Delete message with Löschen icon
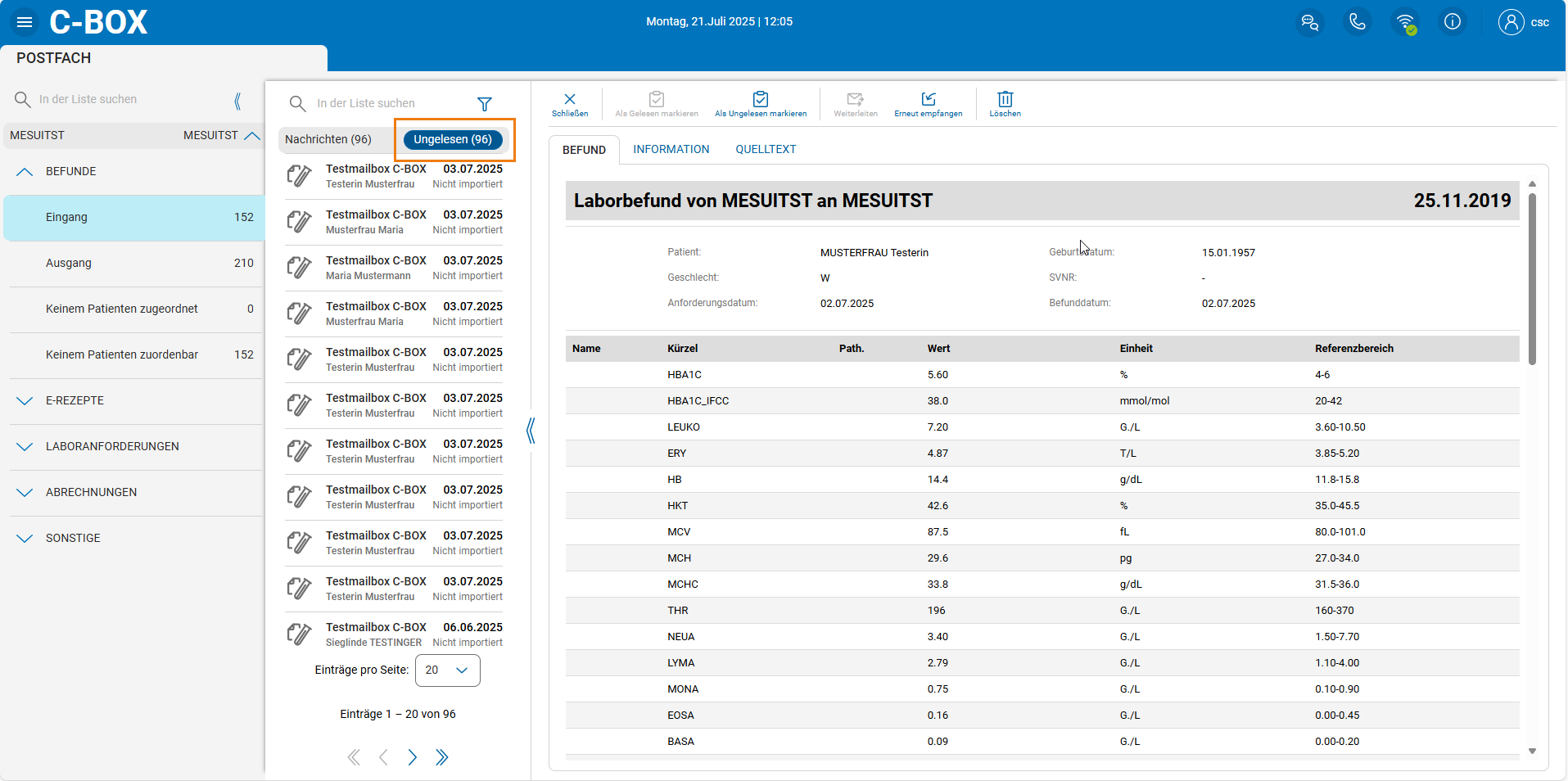Screen dimensions: 1568x781 (x=1005, y=104)
